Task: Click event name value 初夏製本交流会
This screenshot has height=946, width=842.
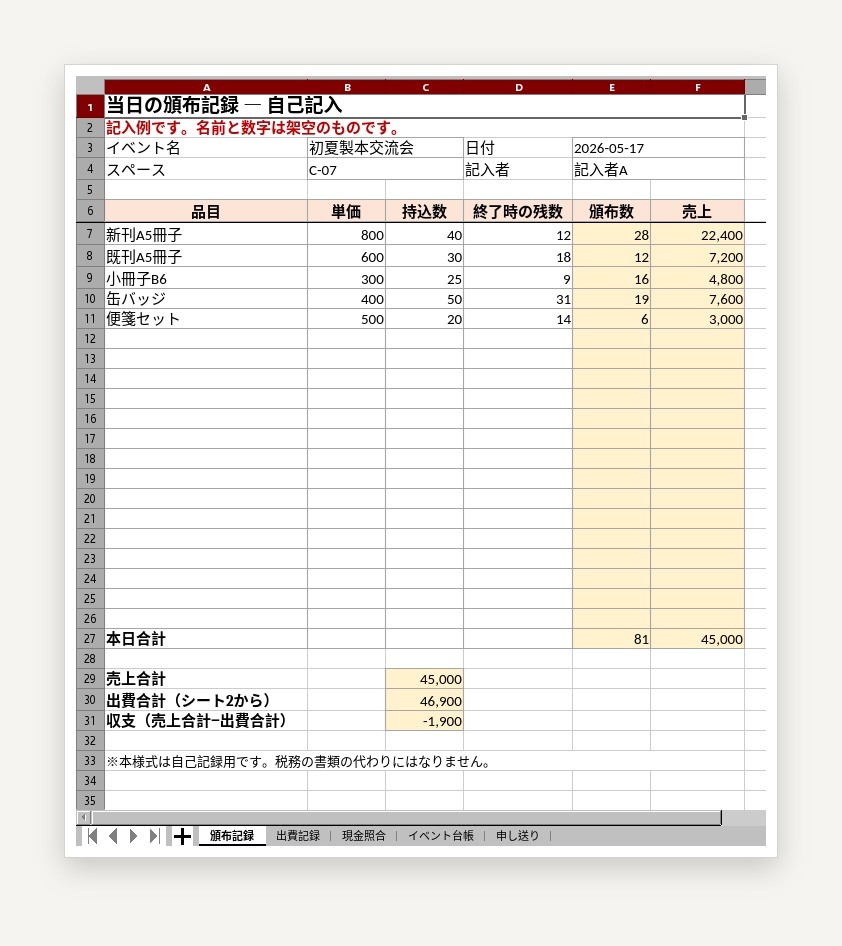Action: (x=385, y=148)
